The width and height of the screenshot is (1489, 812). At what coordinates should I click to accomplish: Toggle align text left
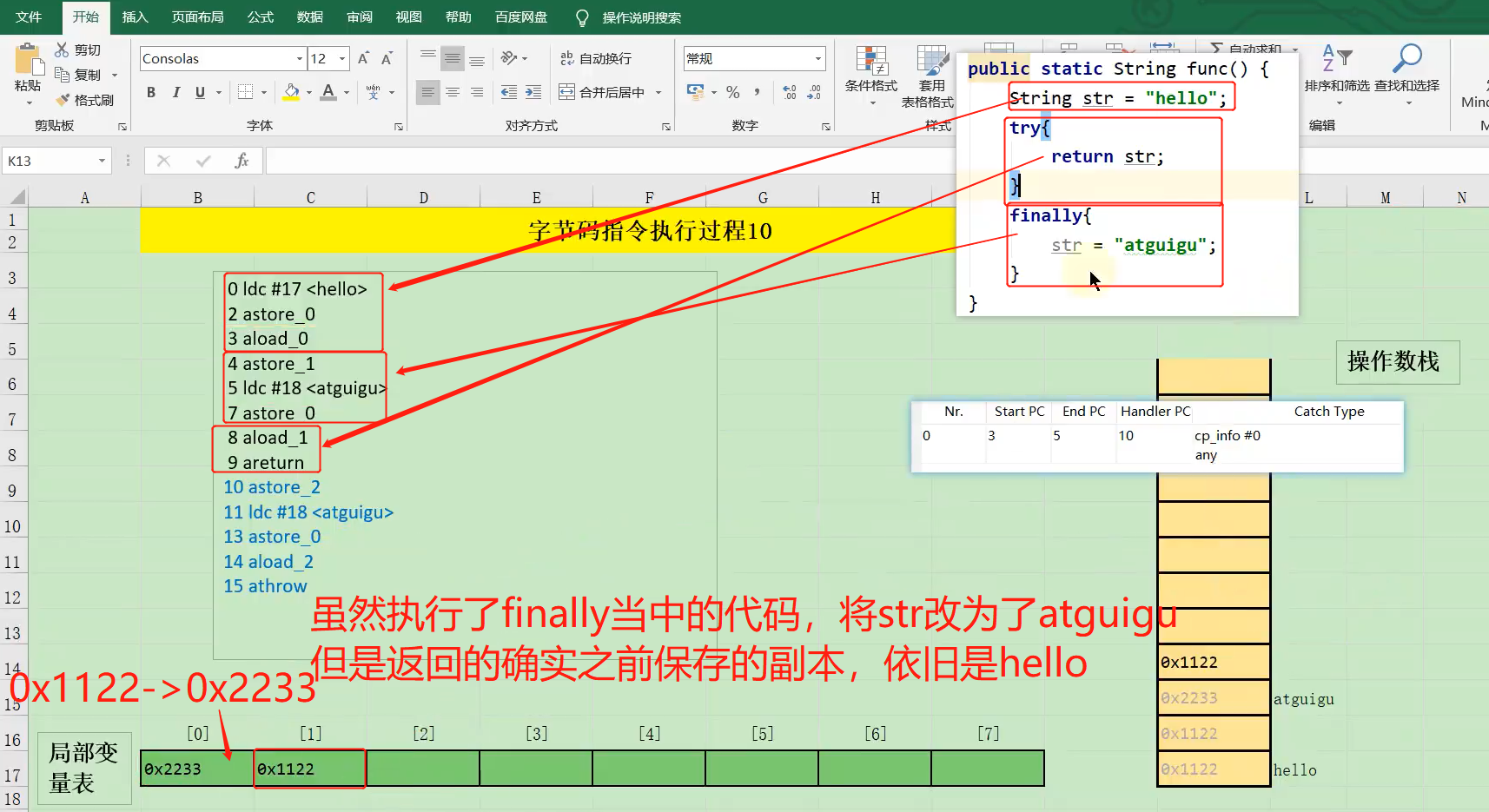pos(427,92)
